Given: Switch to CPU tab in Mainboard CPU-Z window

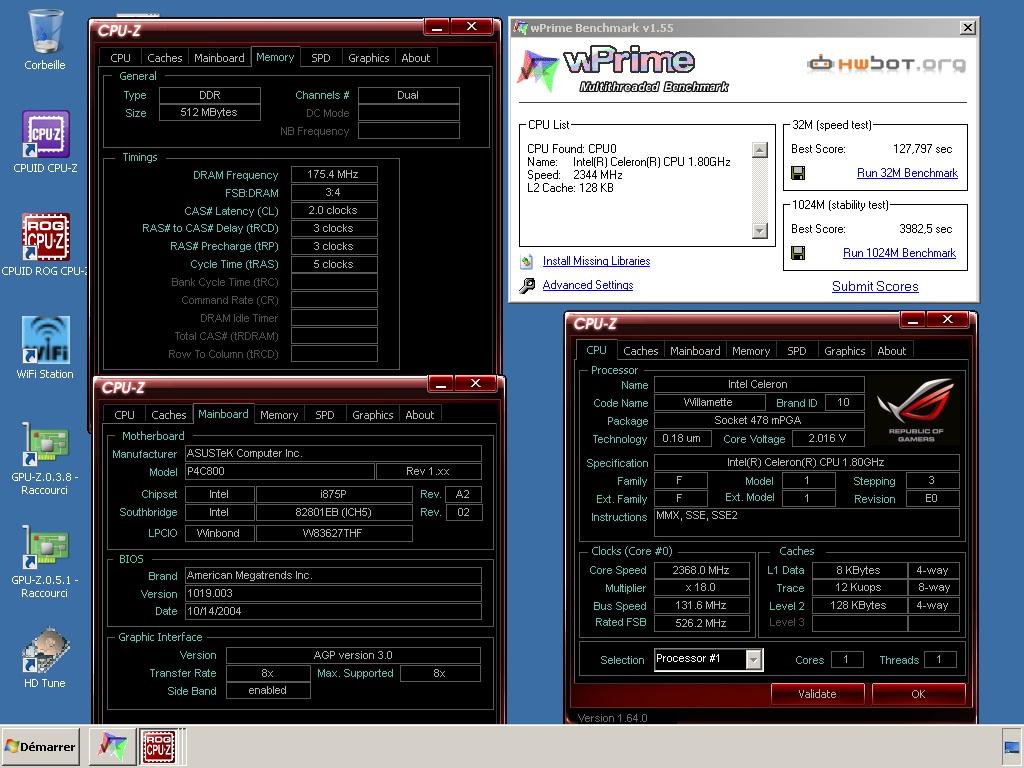Looking at the screenshot, I should point(124,415).
